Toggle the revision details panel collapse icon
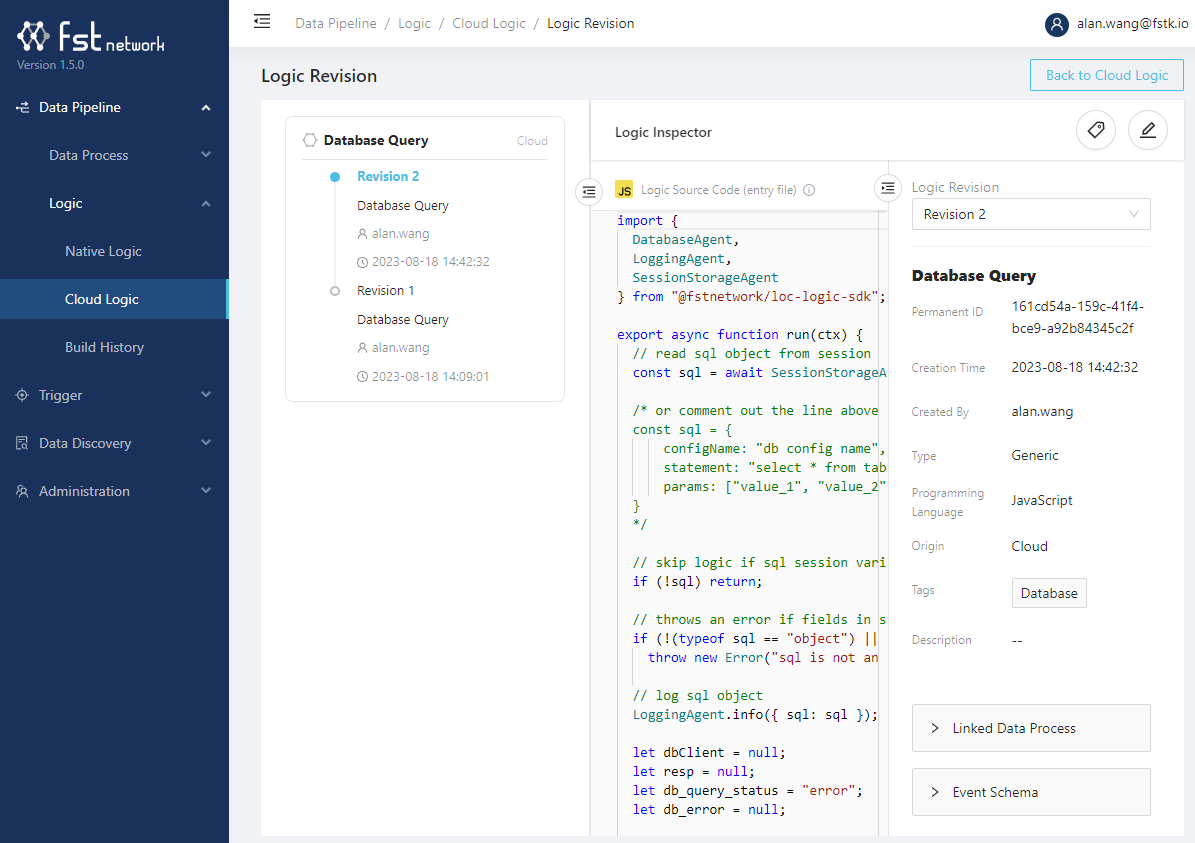 (x=887, y=188)
